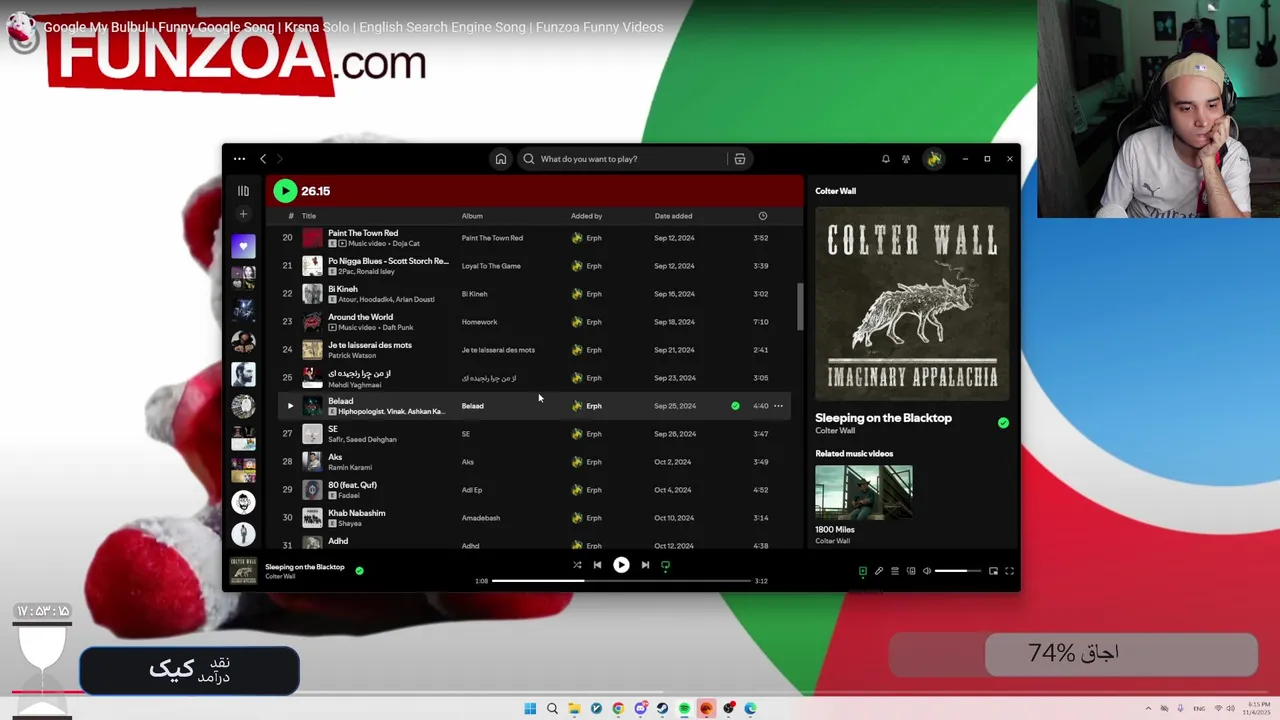Open the Colter Wall album cover art
The height and width of the screenshot is (720, 1280).
tap(912, 304)
